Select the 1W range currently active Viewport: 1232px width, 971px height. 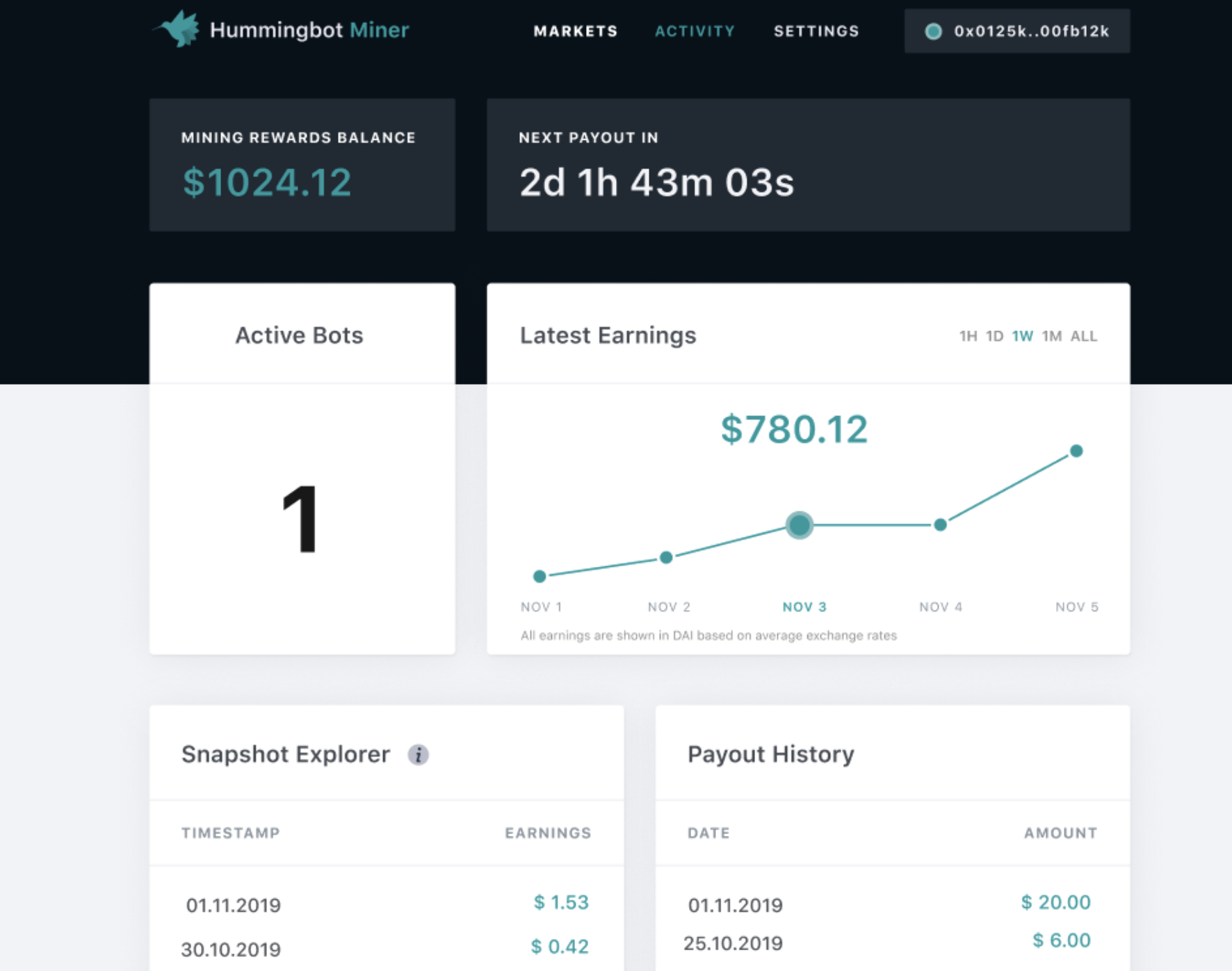point(1023,336)
